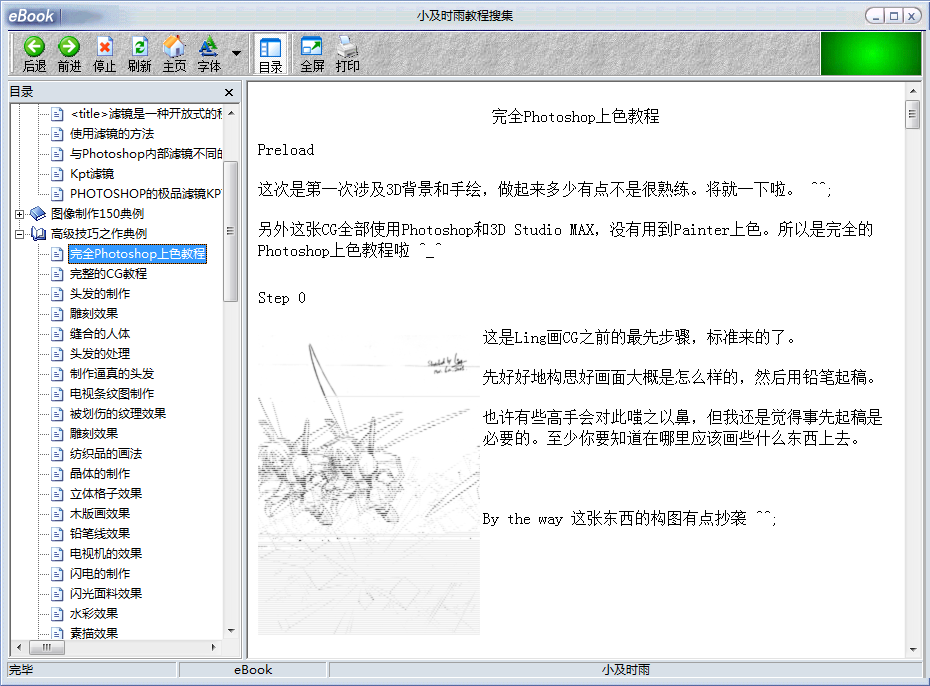
Task: Open 与Photoshop内部滤镜不同 entry
Action: click(146, 154)
